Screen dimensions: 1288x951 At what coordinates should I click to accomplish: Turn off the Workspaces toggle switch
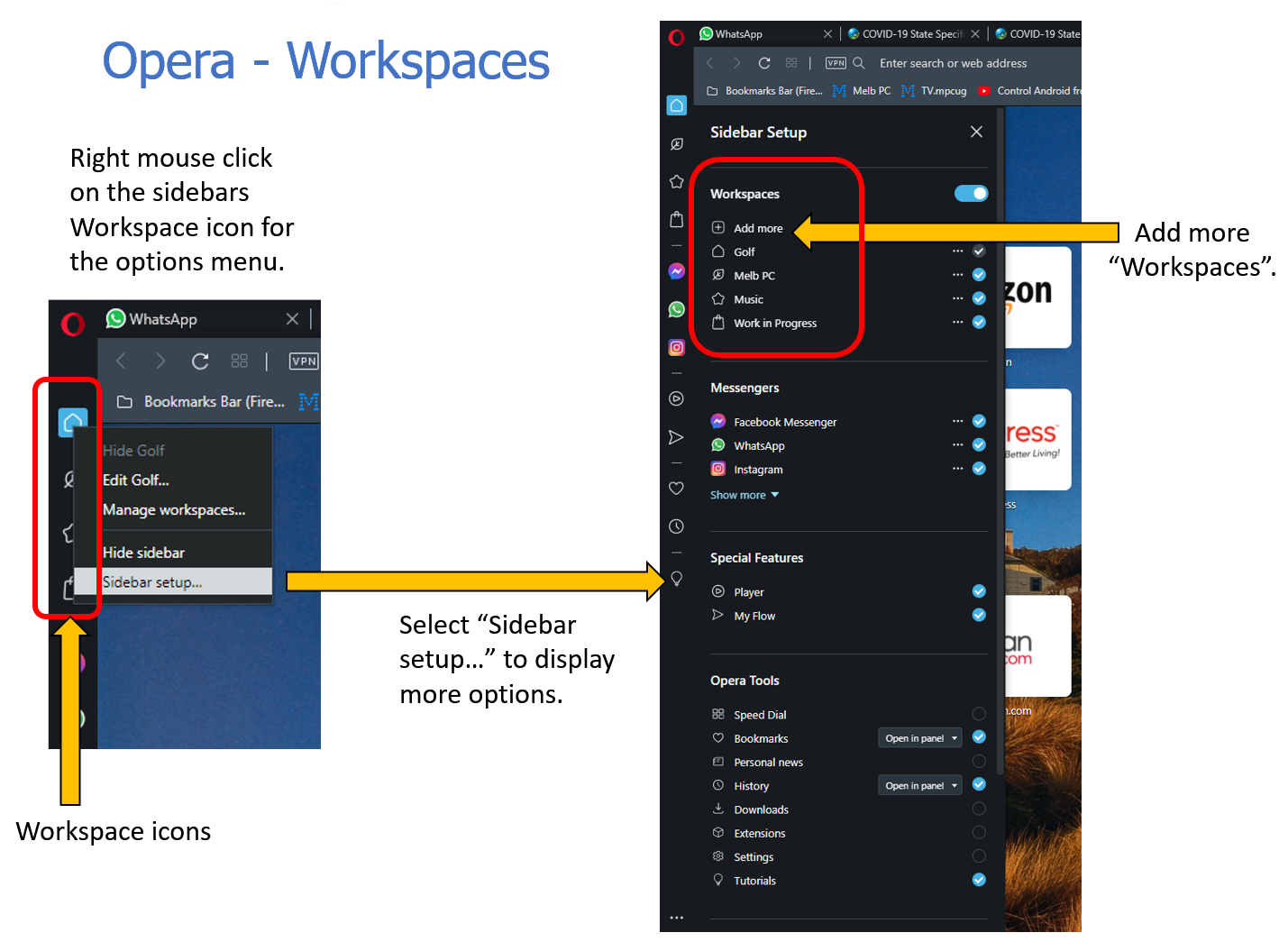click(x=971, y=194)
